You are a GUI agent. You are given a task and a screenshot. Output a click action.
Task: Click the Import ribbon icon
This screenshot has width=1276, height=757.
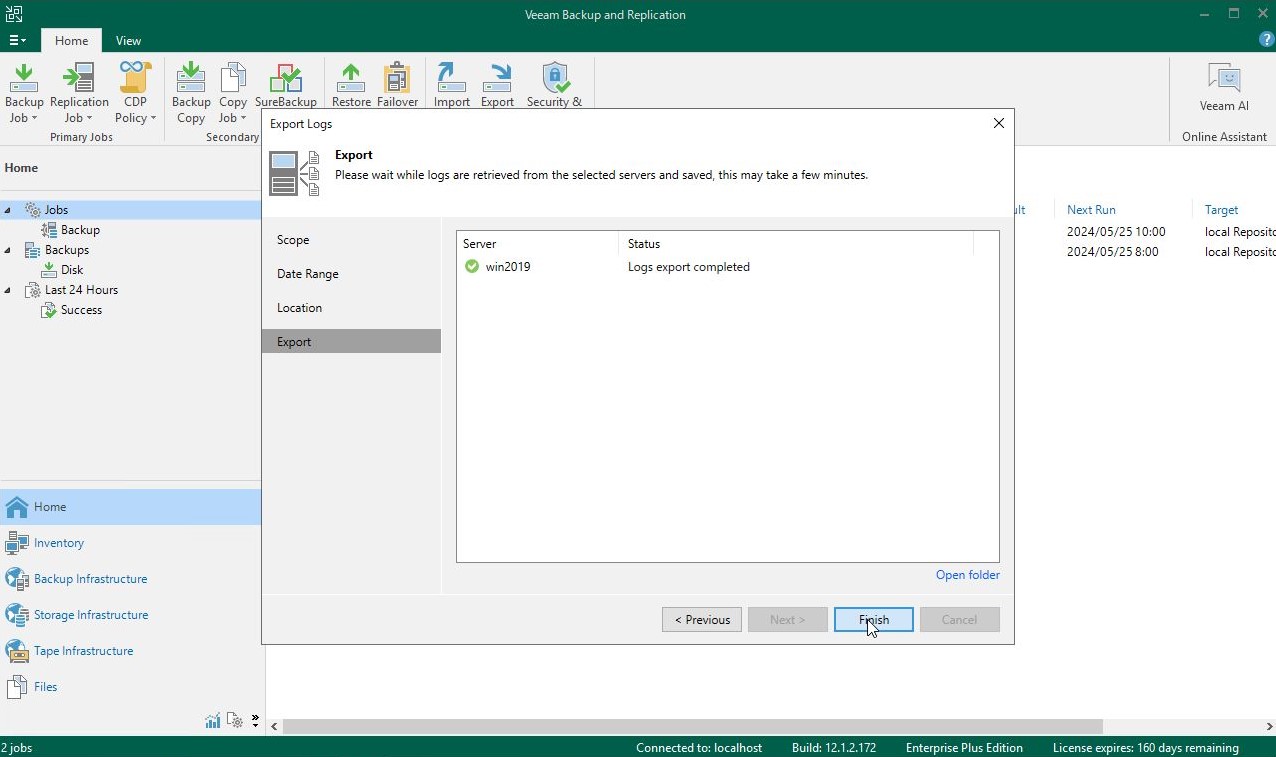(x=452, y=86)
